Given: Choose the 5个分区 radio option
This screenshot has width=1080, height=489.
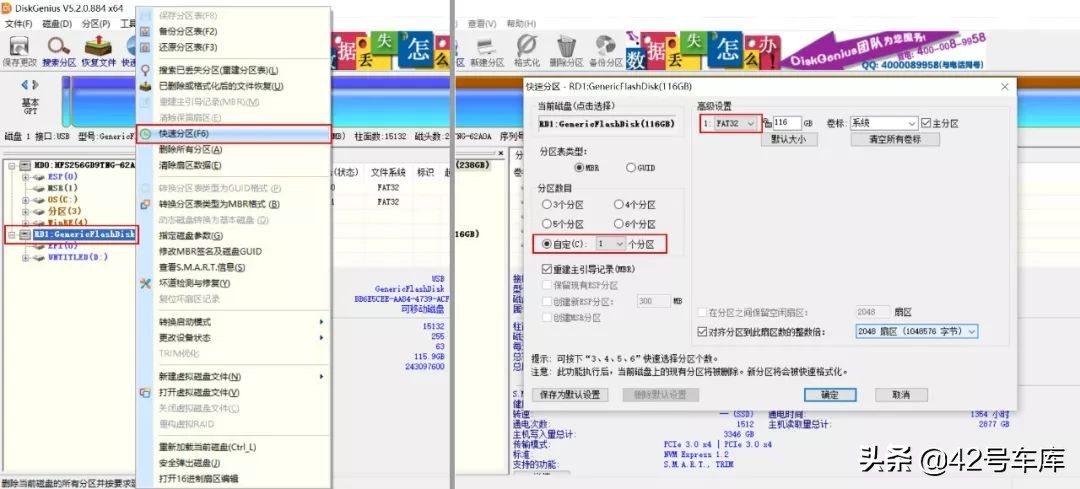Looking at the screenshot, I should (546, 224).
